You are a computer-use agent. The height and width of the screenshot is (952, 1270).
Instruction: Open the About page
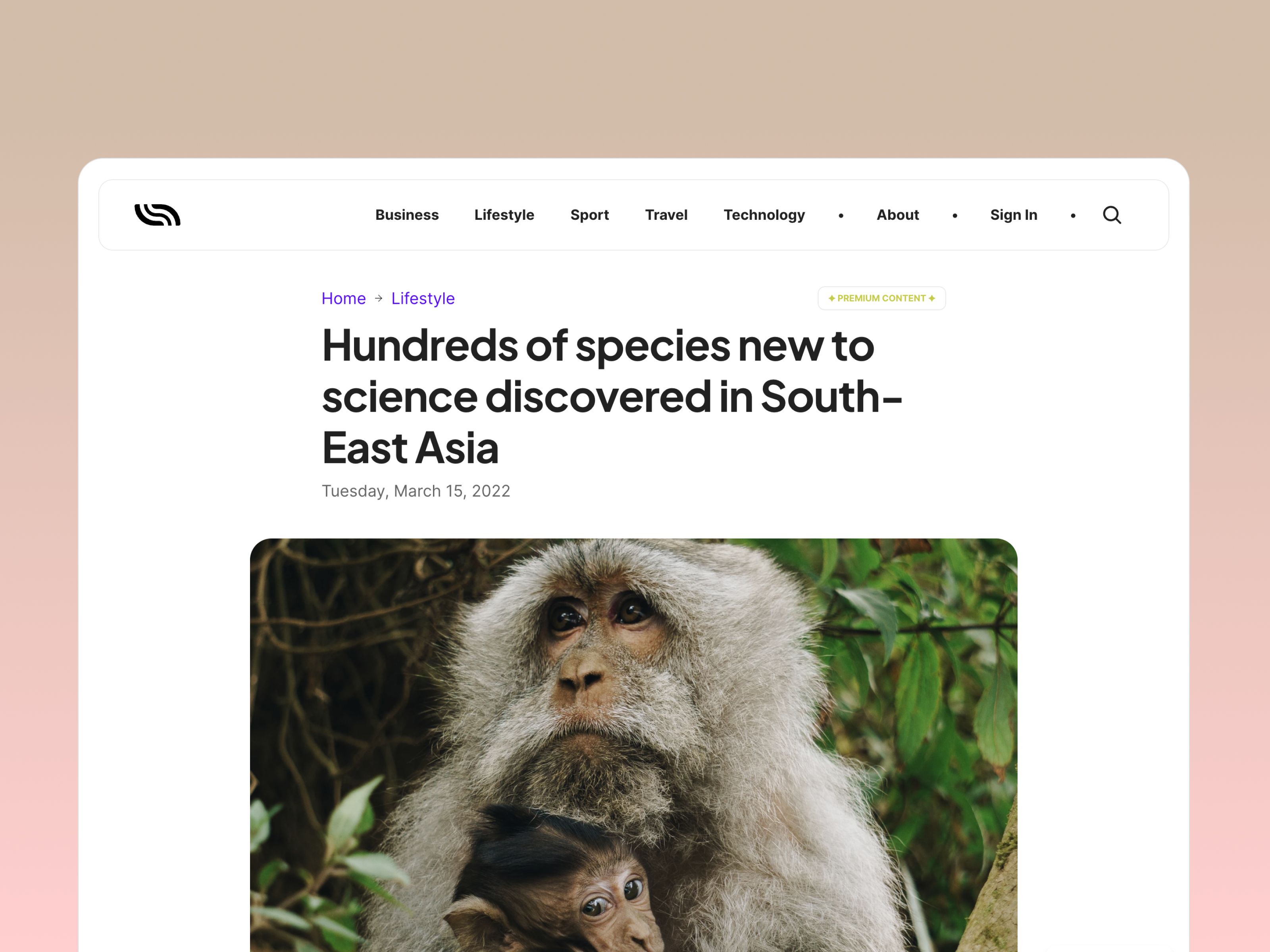(x=897, y=215)
